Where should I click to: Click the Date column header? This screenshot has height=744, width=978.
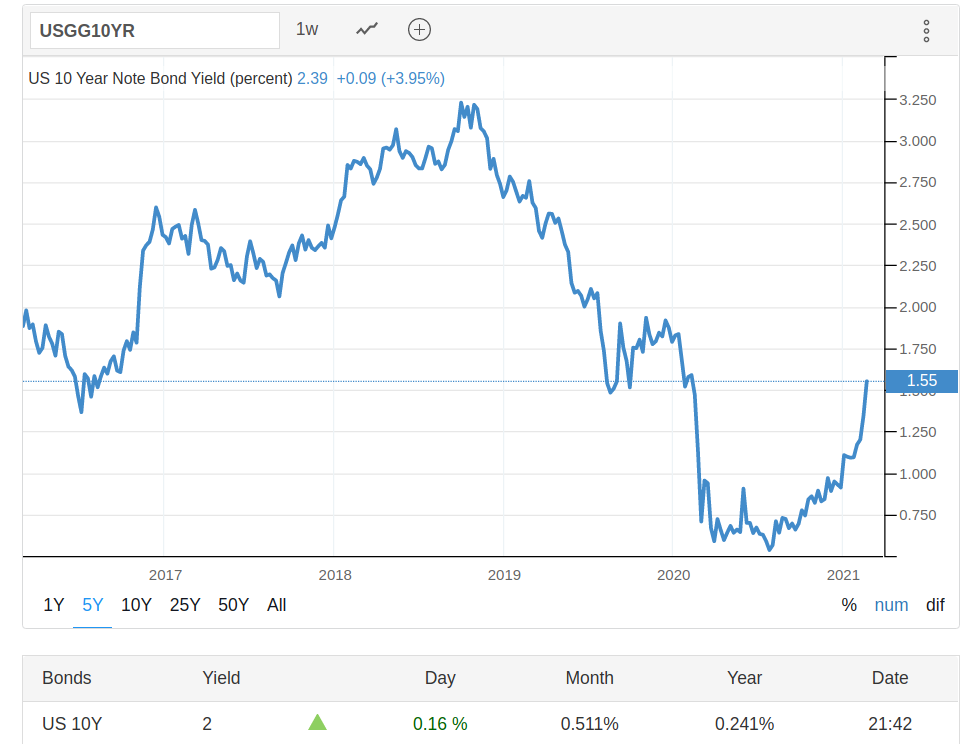click(890, 677)
